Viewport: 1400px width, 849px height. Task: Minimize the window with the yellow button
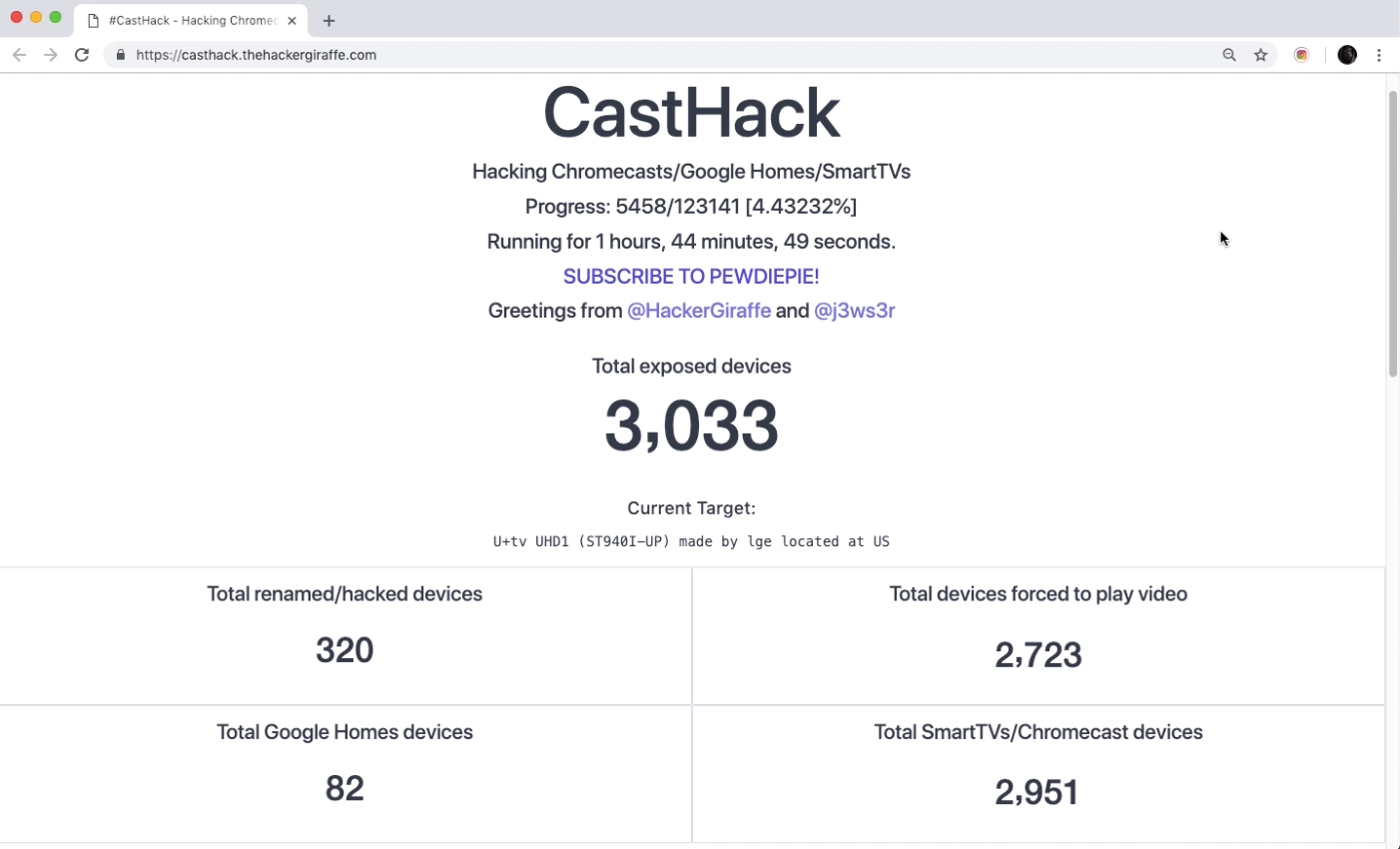(36, 17)
